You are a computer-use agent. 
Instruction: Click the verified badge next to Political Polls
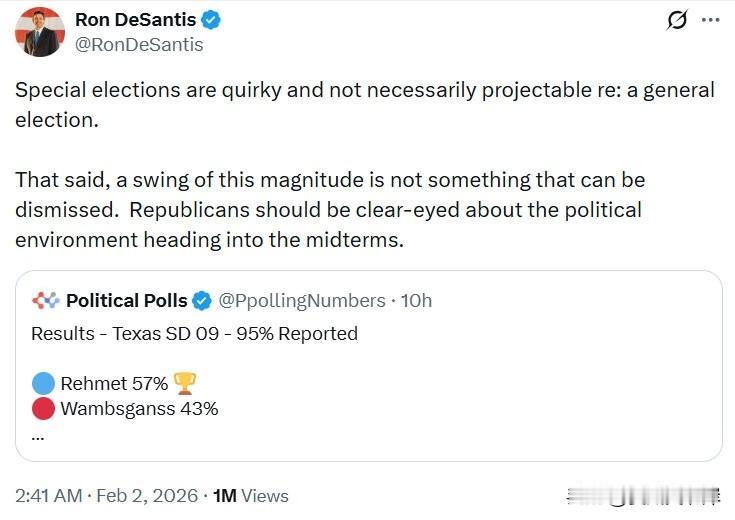[x=201, y=300]
